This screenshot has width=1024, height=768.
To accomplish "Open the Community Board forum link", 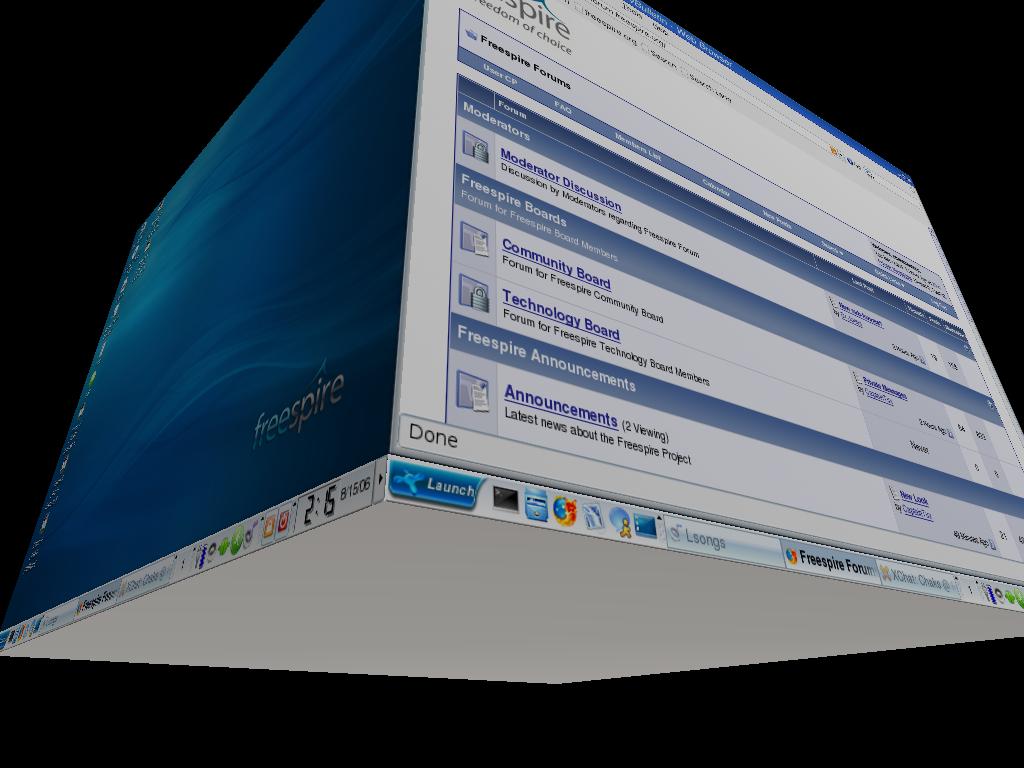I will (x=556, y=264).
